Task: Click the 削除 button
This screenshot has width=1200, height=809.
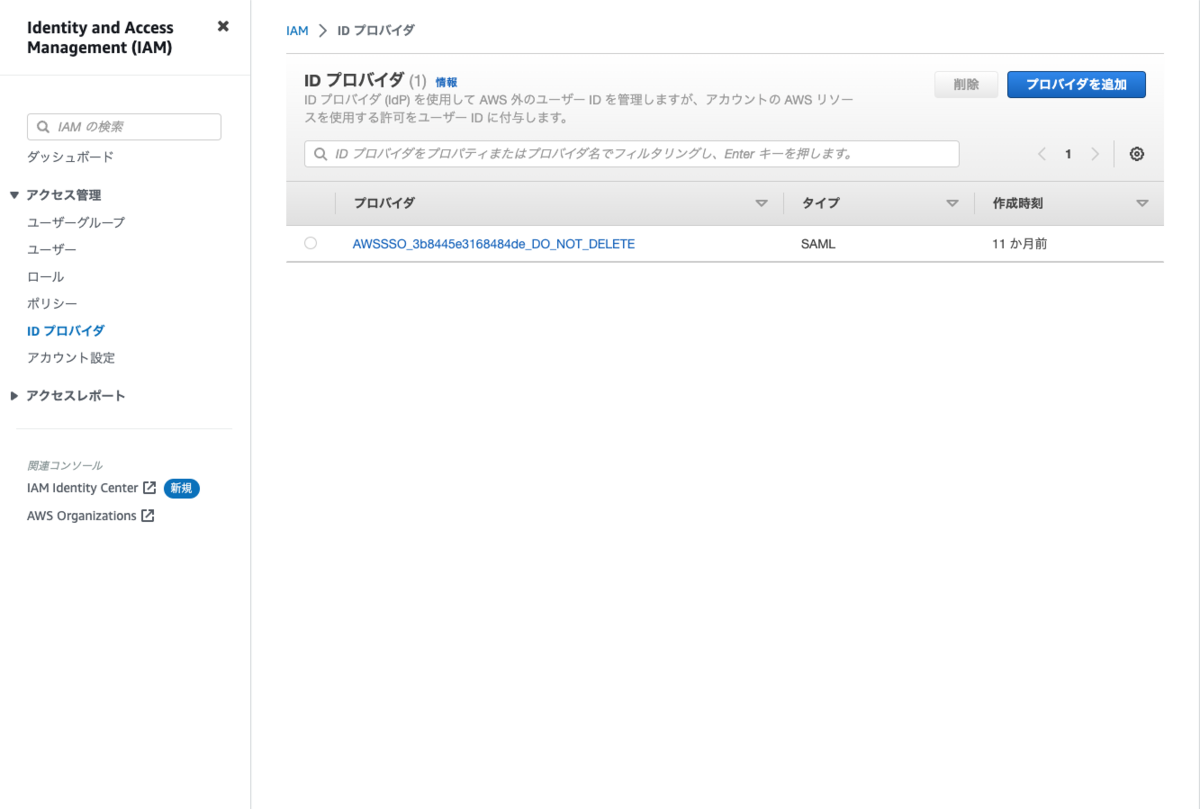Action: coord(964,84)
